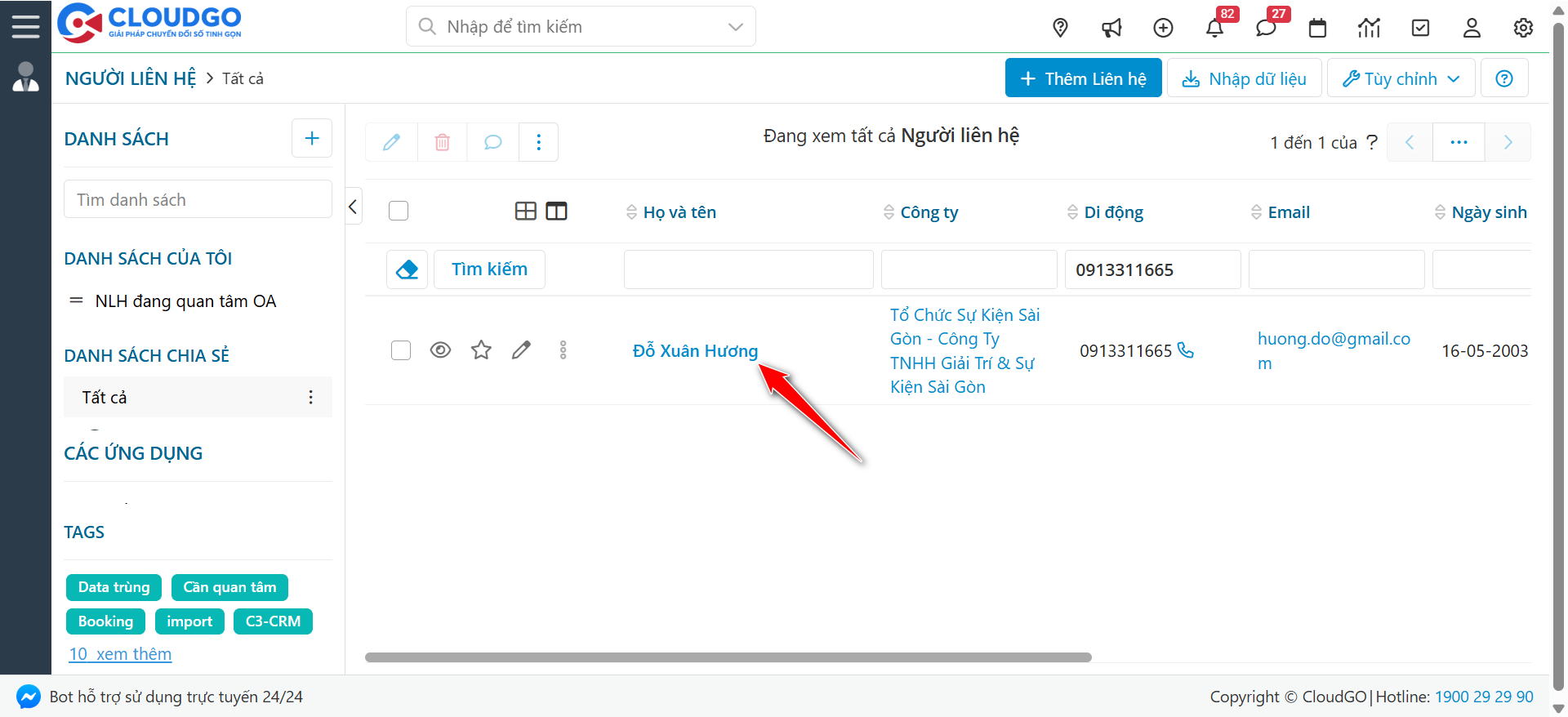Screen dimensions: 1568x717
Task: Open options dots for Tất cả list
Action: click(x=310, y=397)
